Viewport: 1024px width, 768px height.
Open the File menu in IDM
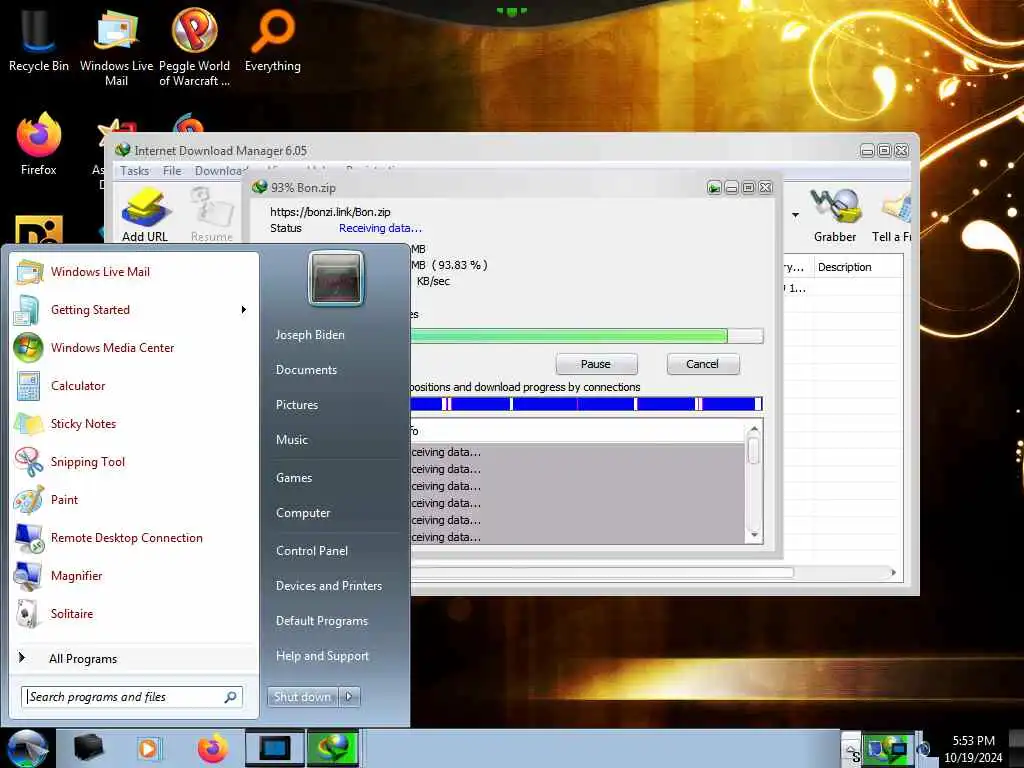172,171
